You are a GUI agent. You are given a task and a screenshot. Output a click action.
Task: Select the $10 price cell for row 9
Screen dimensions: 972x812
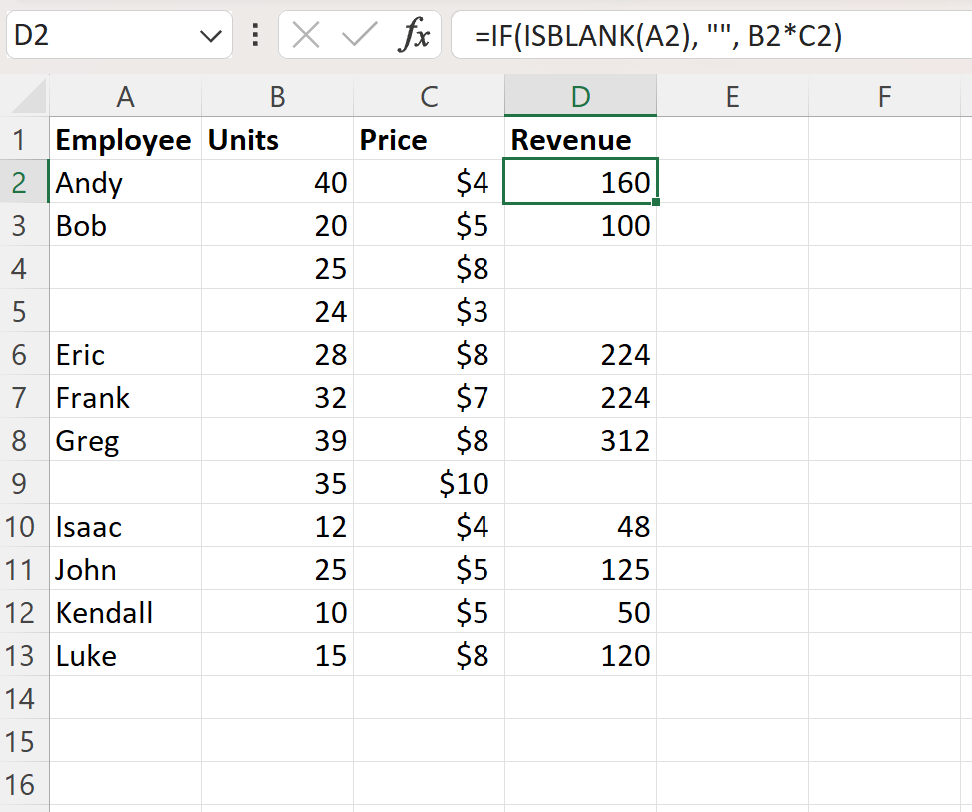pos(429,484)
